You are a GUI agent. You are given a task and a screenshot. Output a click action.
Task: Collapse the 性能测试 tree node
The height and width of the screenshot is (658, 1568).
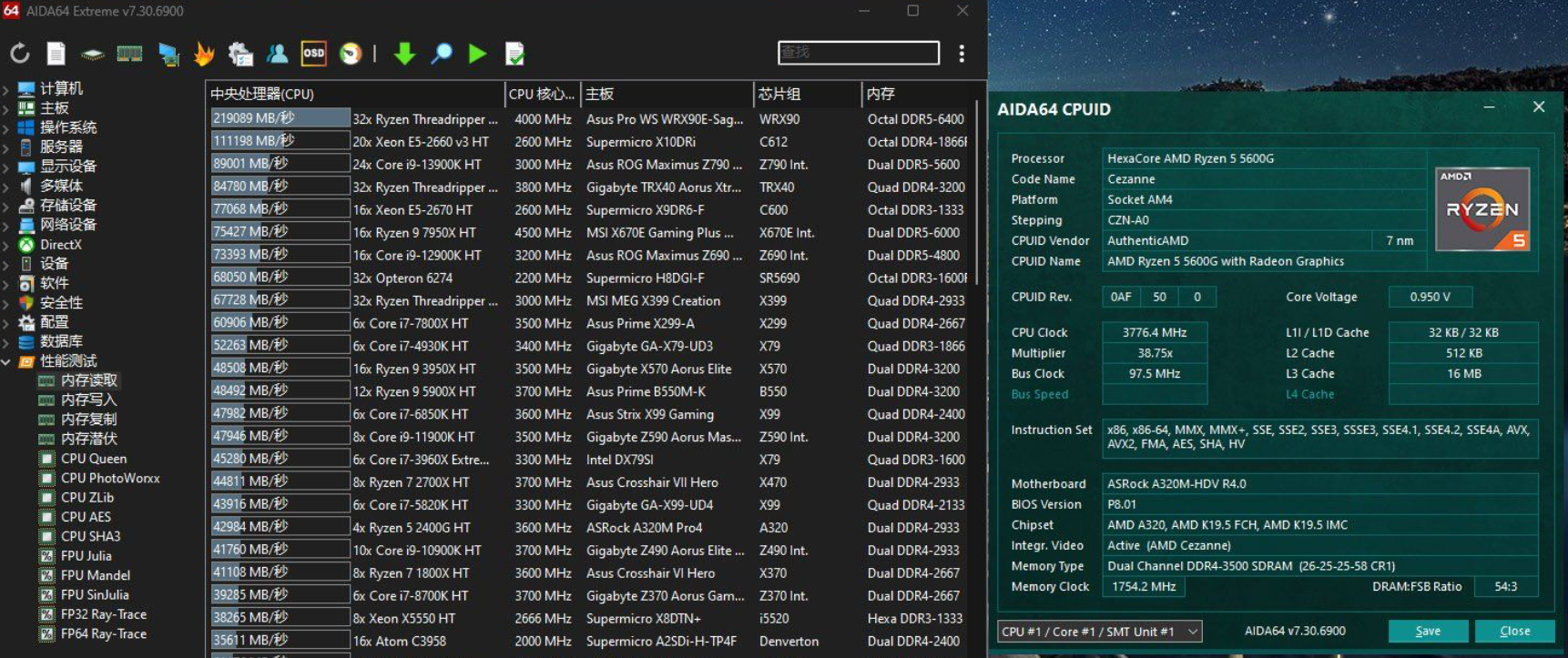(7, 361)
